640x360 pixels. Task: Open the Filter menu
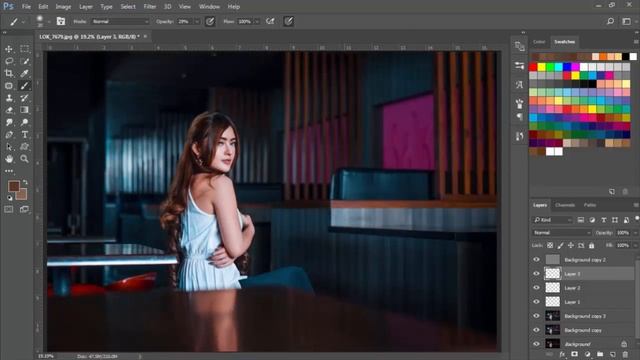150,7
